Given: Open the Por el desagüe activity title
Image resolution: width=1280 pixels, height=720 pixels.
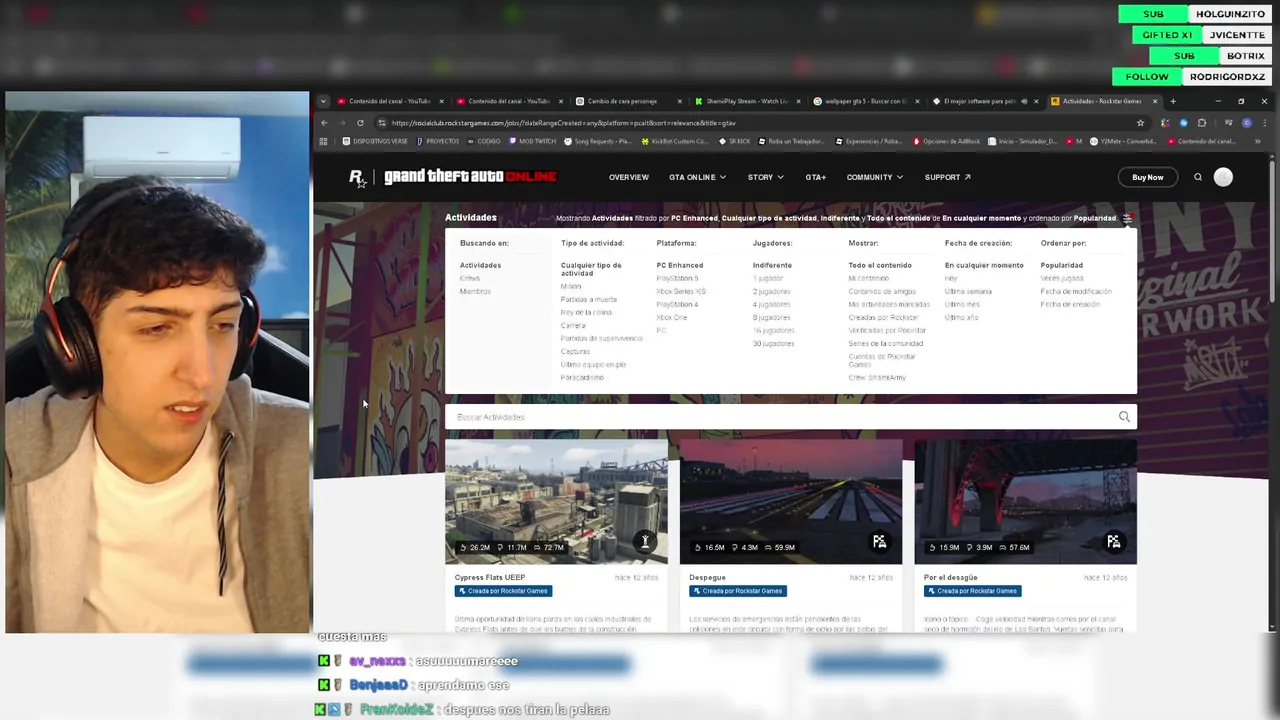Looking at the screenshot, I should pyautogui.click(x=950, y=577).
